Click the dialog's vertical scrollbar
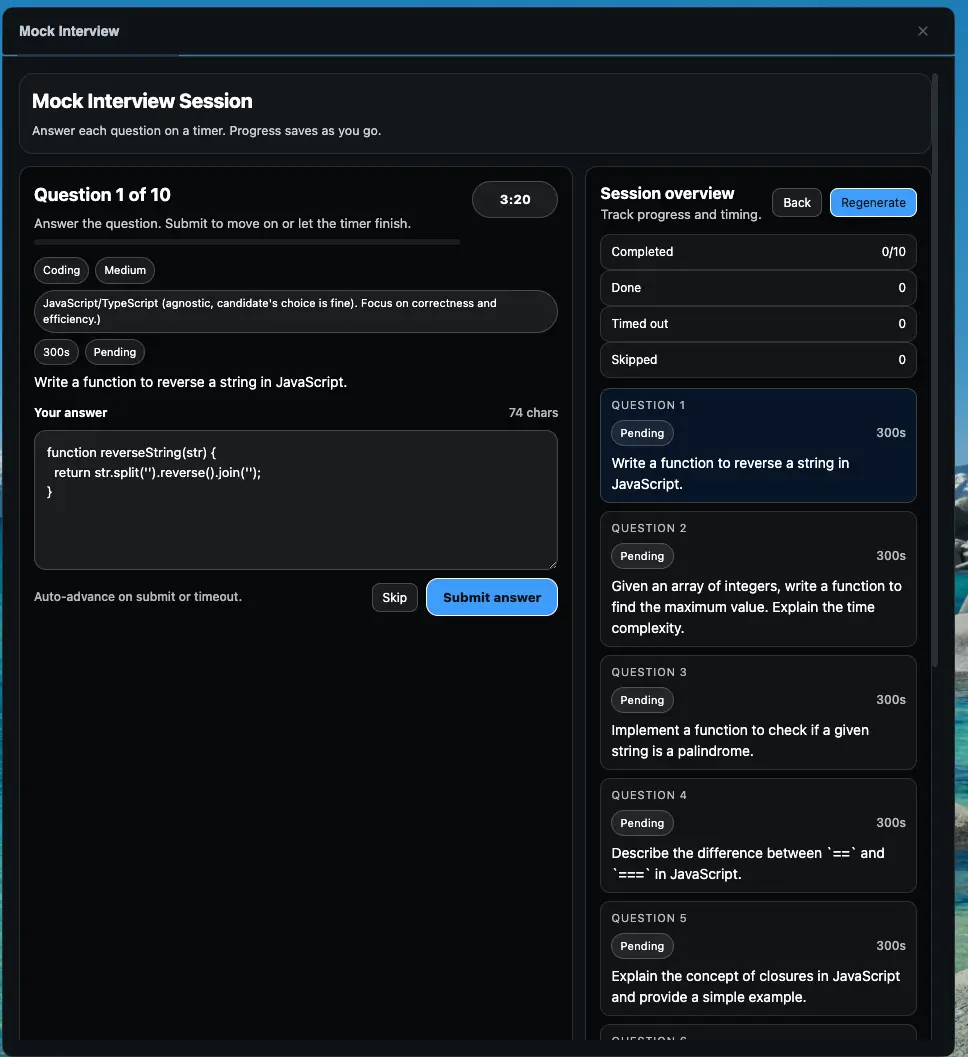Viewport: 968px width, 1057px height. pyautogui.click(x=935, y=370)
